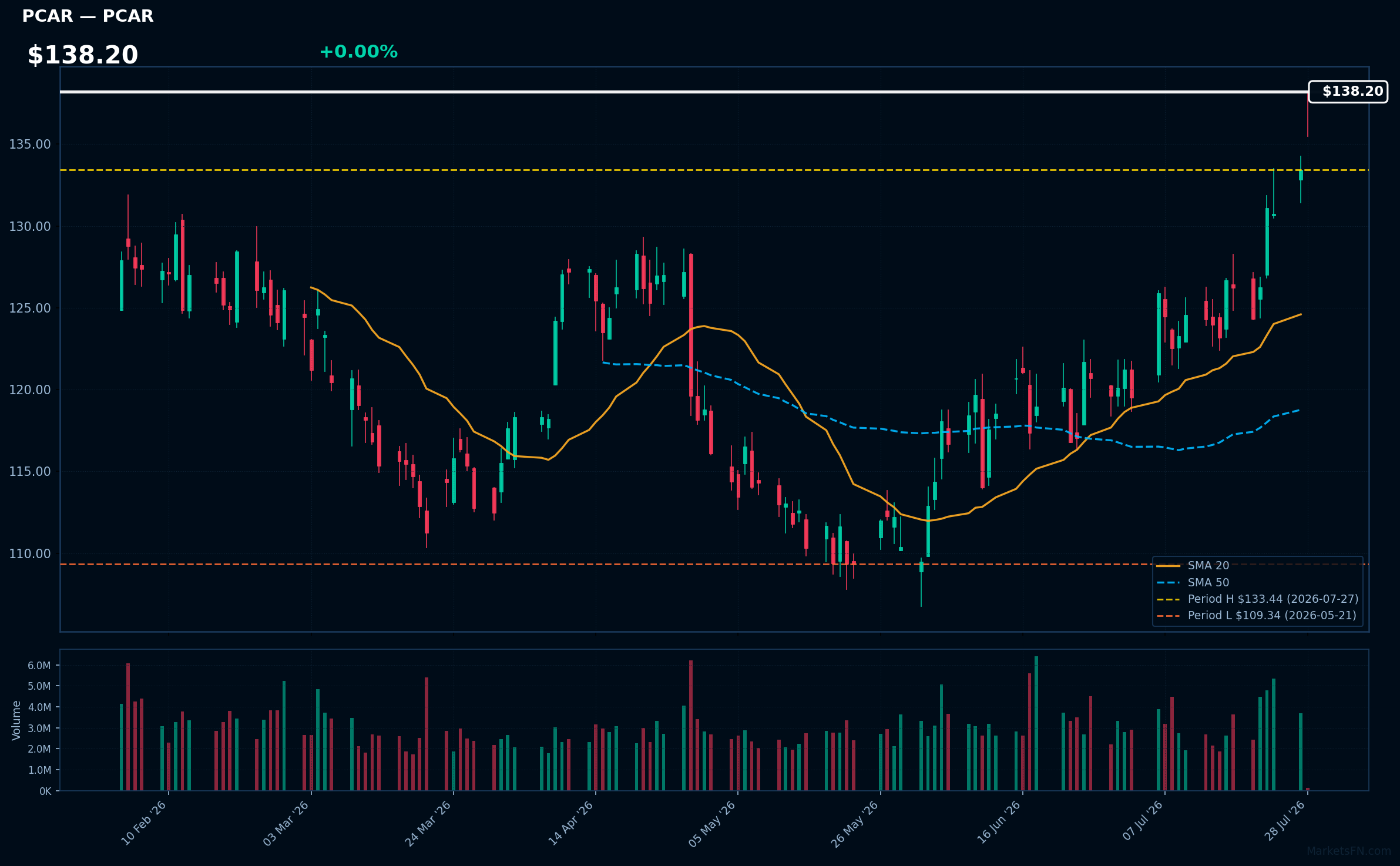The width and height of the screenshot is (1400, 866).
Task: Click the $138.20 price tag on right axis
Action: point(1348,92)
